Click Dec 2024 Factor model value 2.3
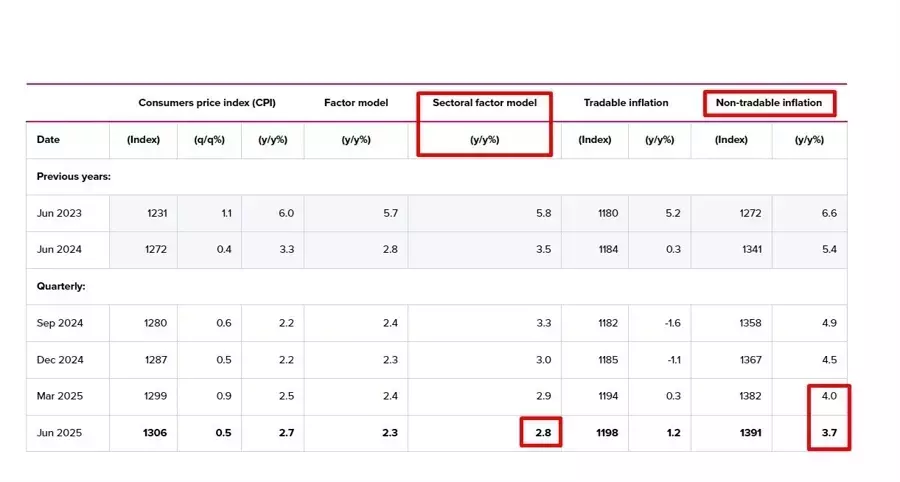Viewport: 900px width, 482px height. tap(390, 360)
